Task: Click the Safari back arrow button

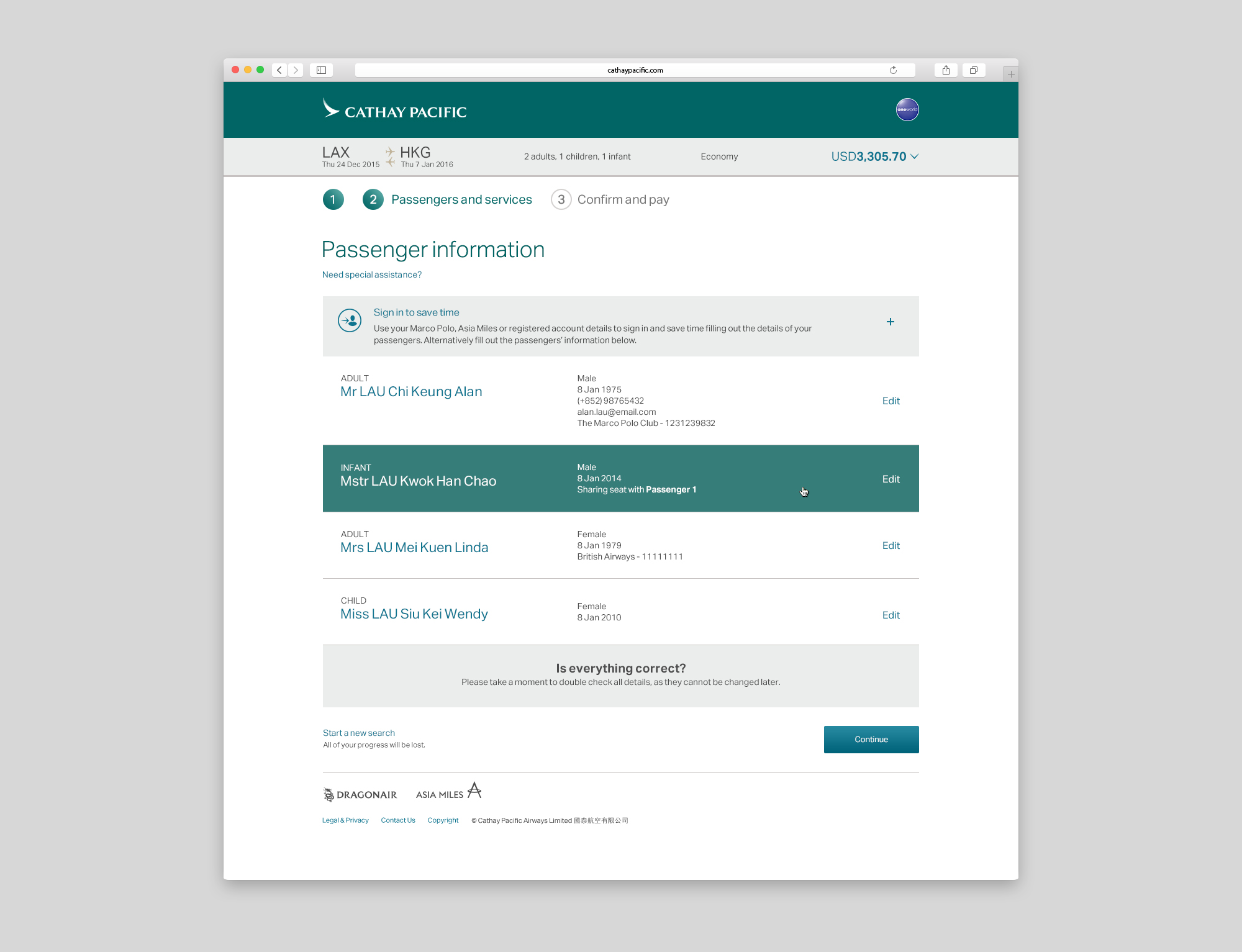Action: [279, 70]
